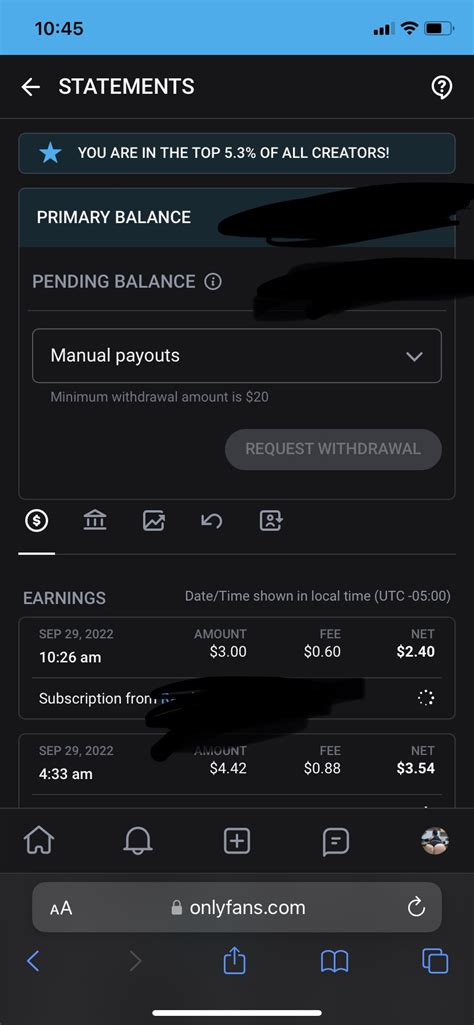Open the earnings statistics chart tab

154,521
